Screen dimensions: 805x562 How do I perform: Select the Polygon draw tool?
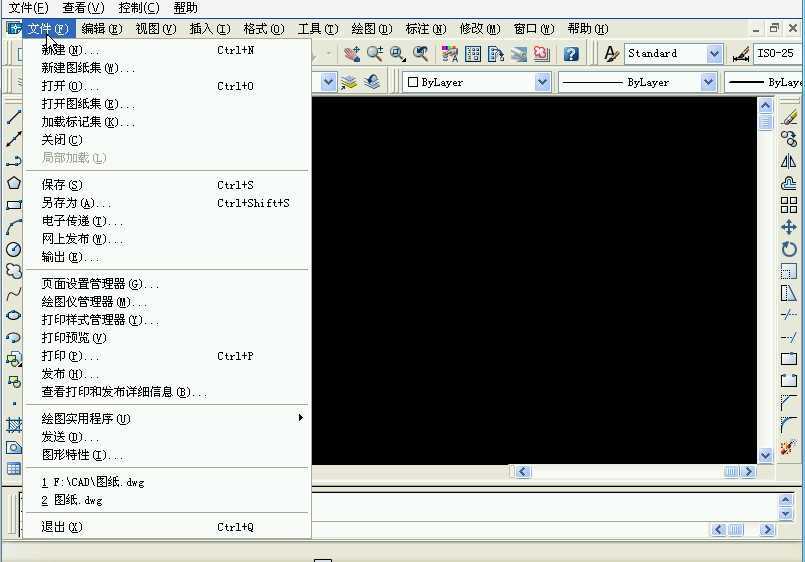pyautogui.click(x=14, y=183)
